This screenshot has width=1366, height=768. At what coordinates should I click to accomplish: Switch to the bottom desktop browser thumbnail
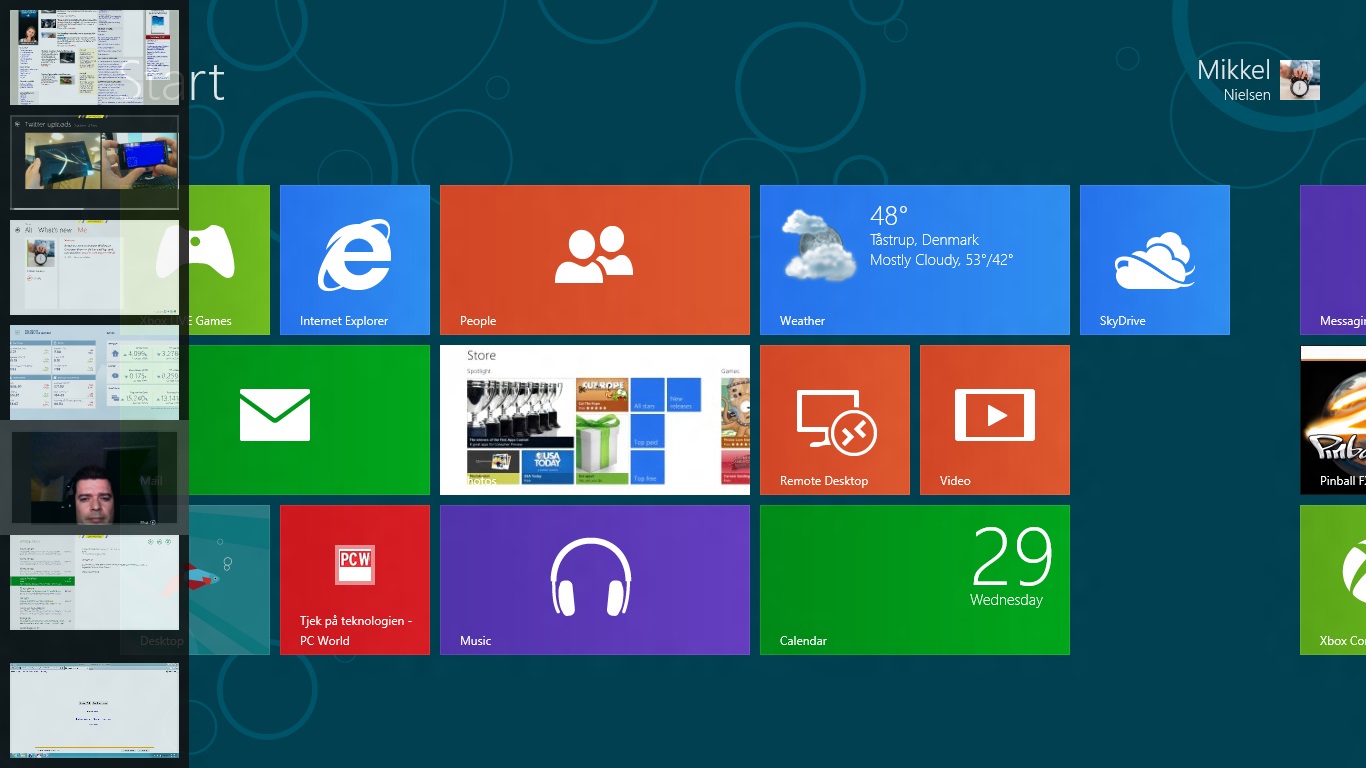(x=94, y=710)
